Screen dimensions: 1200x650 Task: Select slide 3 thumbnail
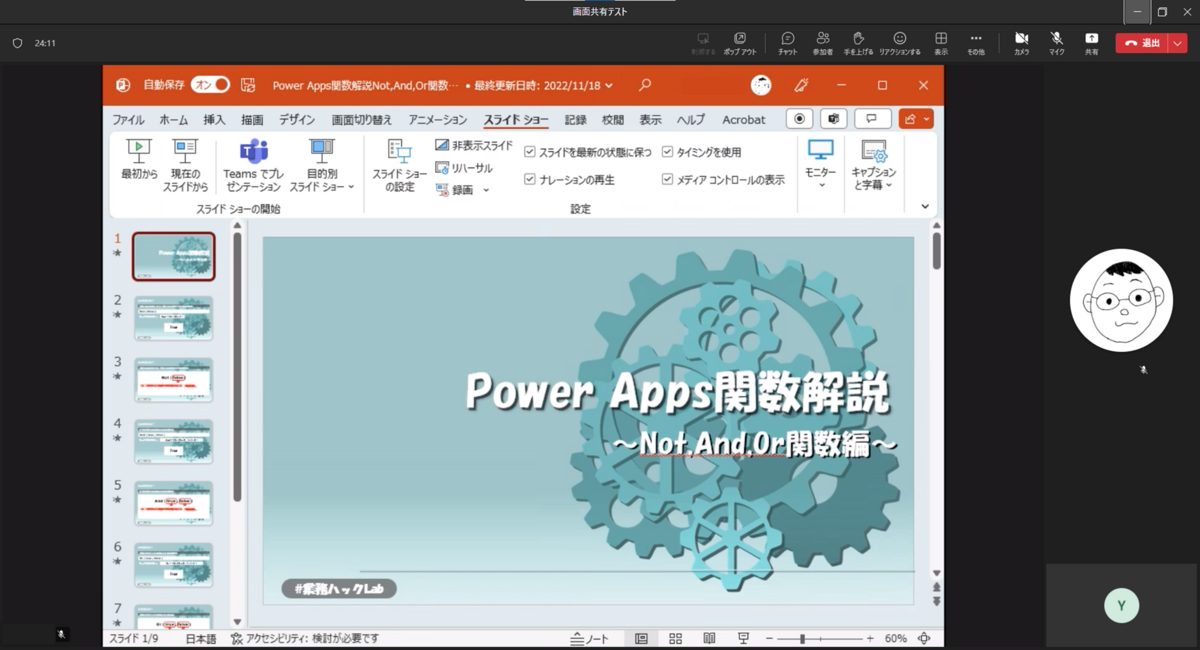[174, 380]
